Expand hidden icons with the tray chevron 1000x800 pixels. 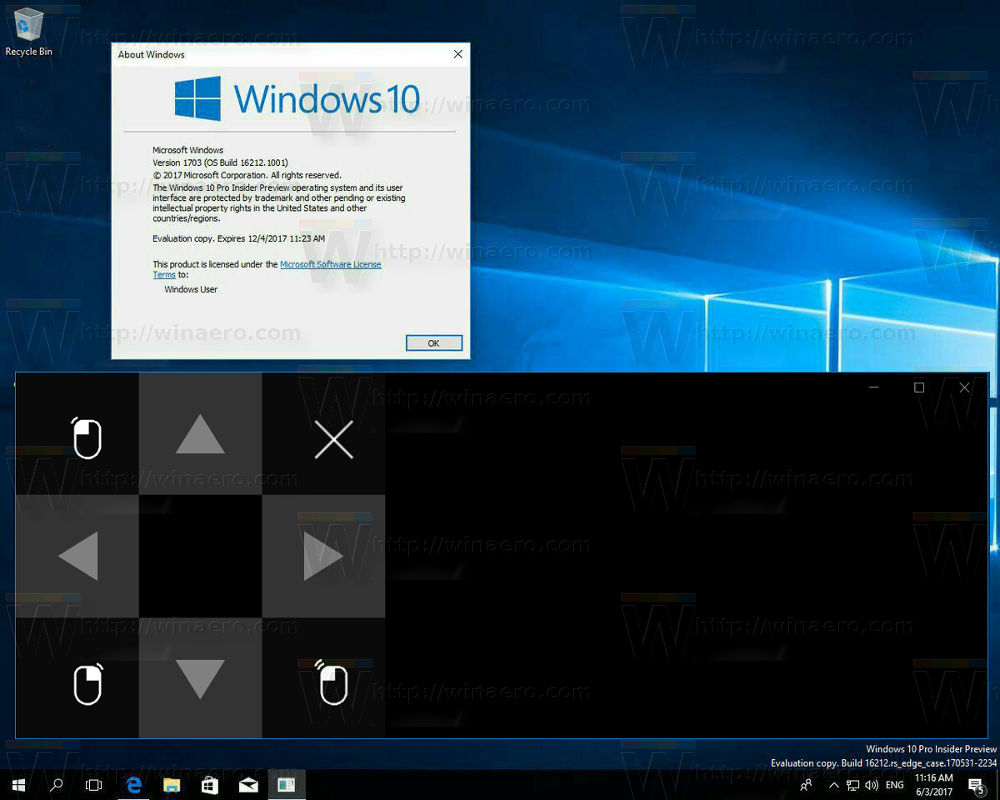tap(832, 786)
